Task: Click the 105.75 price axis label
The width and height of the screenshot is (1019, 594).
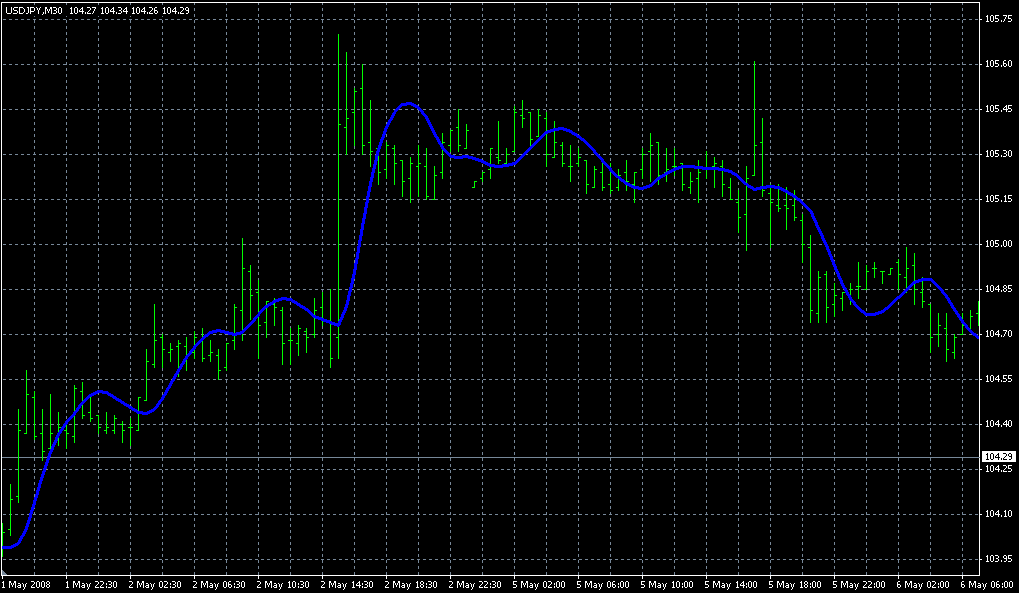Action: [999, 19]
